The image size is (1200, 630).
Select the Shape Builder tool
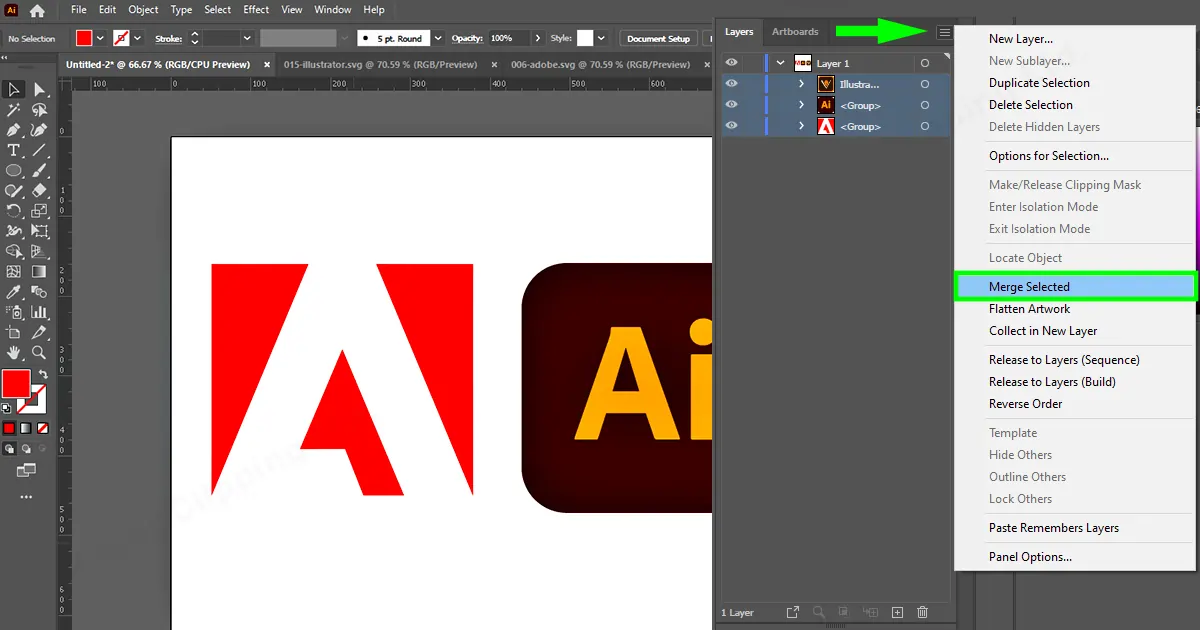point(14,251)
